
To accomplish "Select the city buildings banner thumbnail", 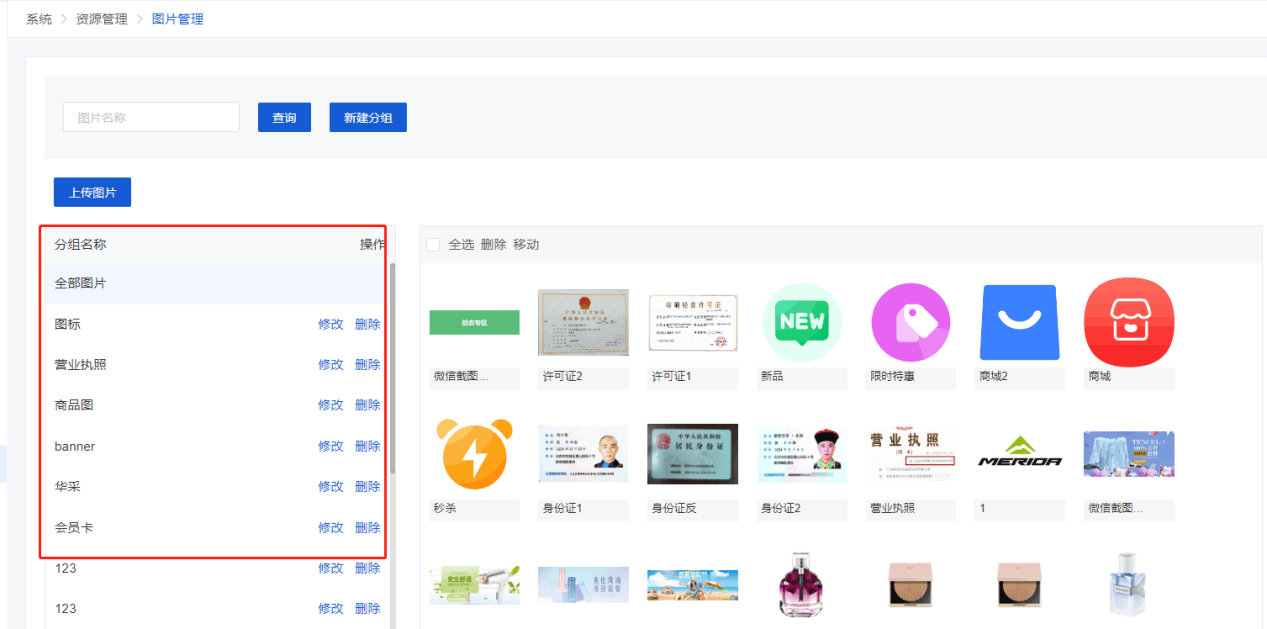I will 584,585.
